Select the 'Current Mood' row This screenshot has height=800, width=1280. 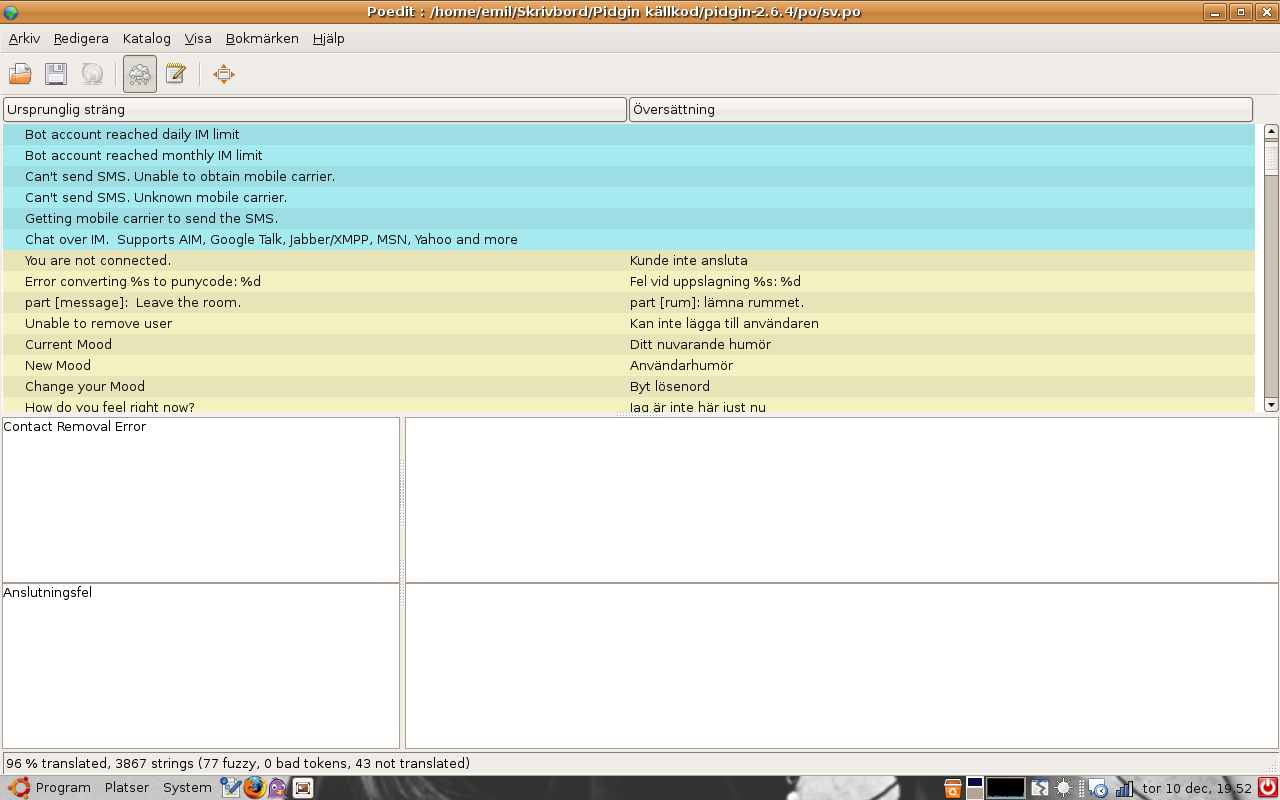[629, 344]
